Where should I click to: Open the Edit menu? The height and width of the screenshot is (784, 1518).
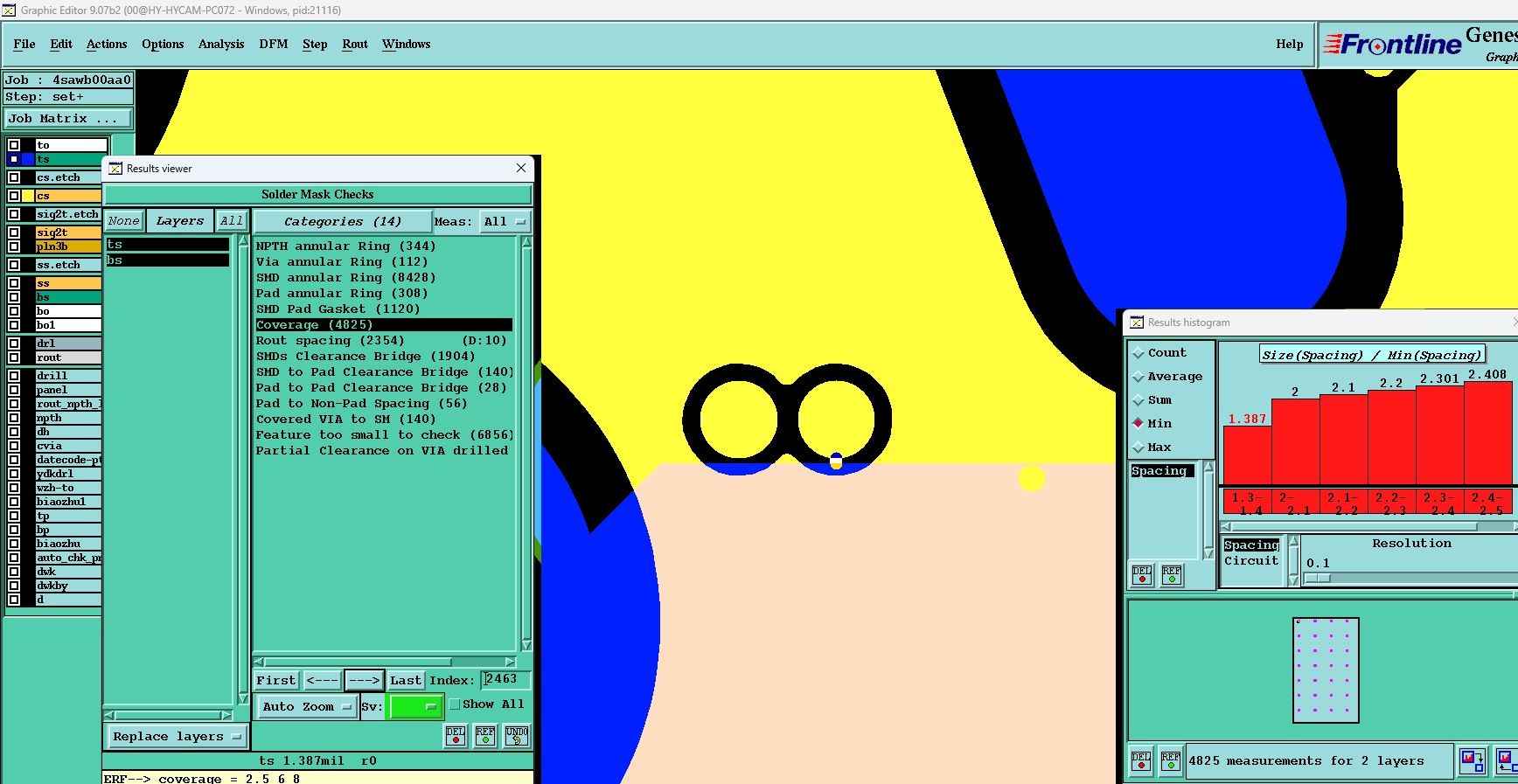click(61, 45)
